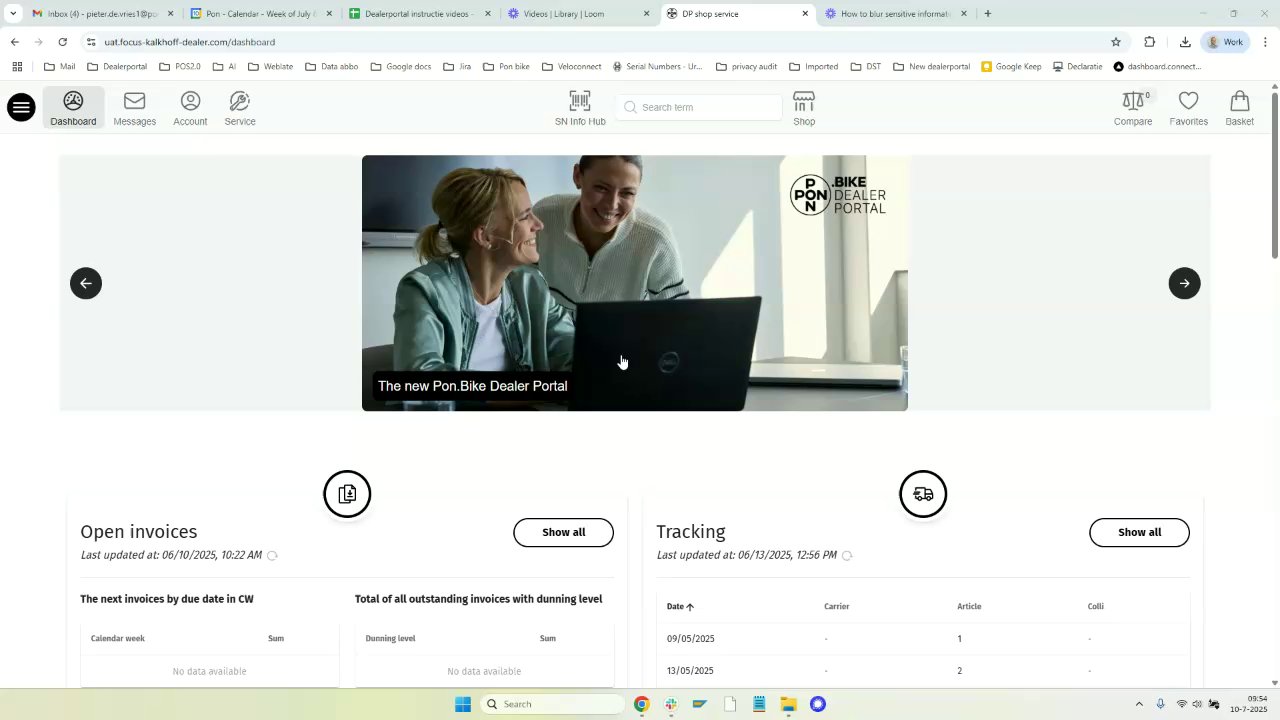Switch to the Pon Calendar tab
Image resolution: width=1280 pixels, height=720 pixels.
(x=260, y=14)
